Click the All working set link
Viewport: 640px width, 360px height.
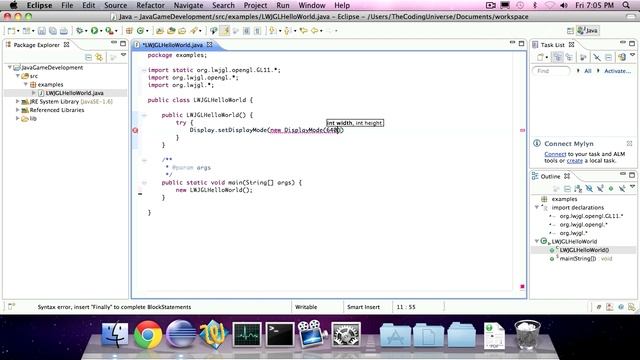tap(588, 71)
